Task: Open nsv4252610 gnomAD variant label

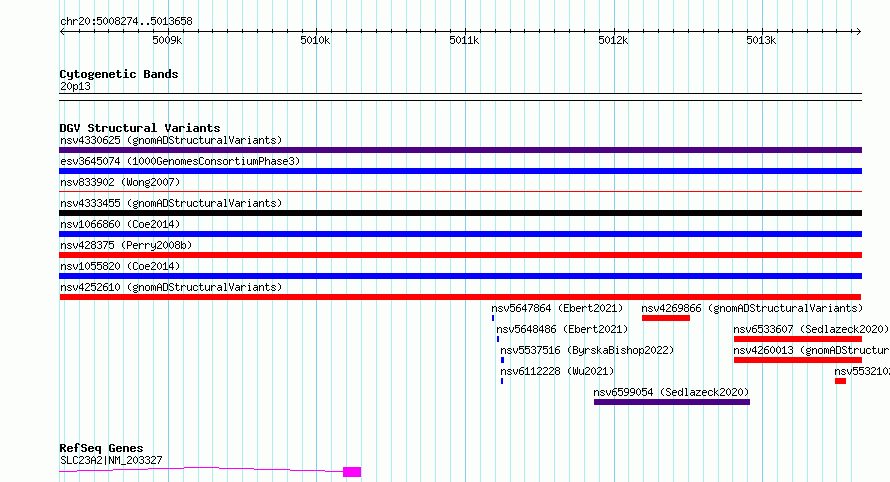Action: click(x=171, y=287)
